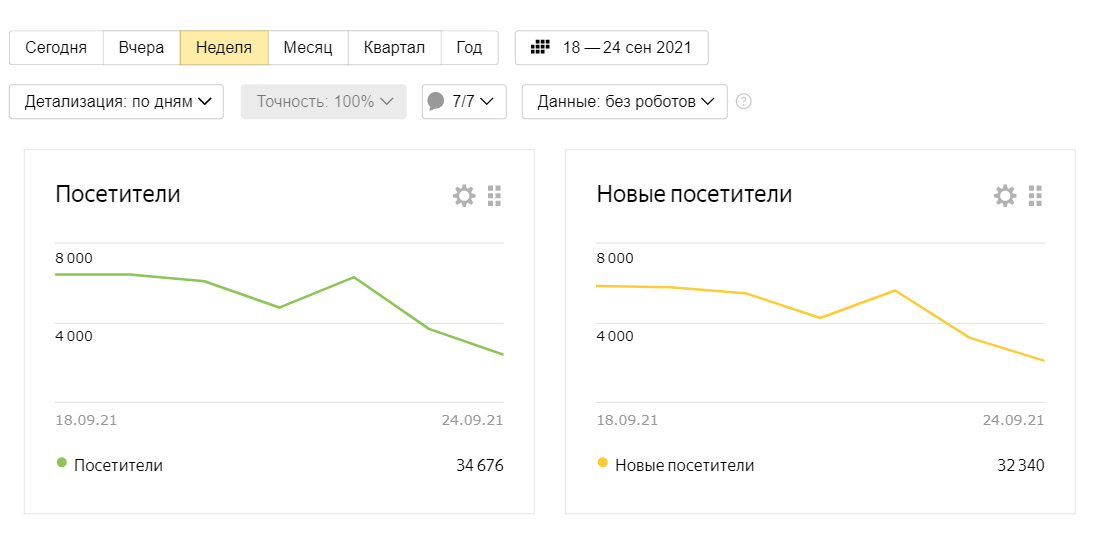
Task: Click grid handle icon on Новые посетители widget
Action: pyautogui.click(x=1035, y=196)
